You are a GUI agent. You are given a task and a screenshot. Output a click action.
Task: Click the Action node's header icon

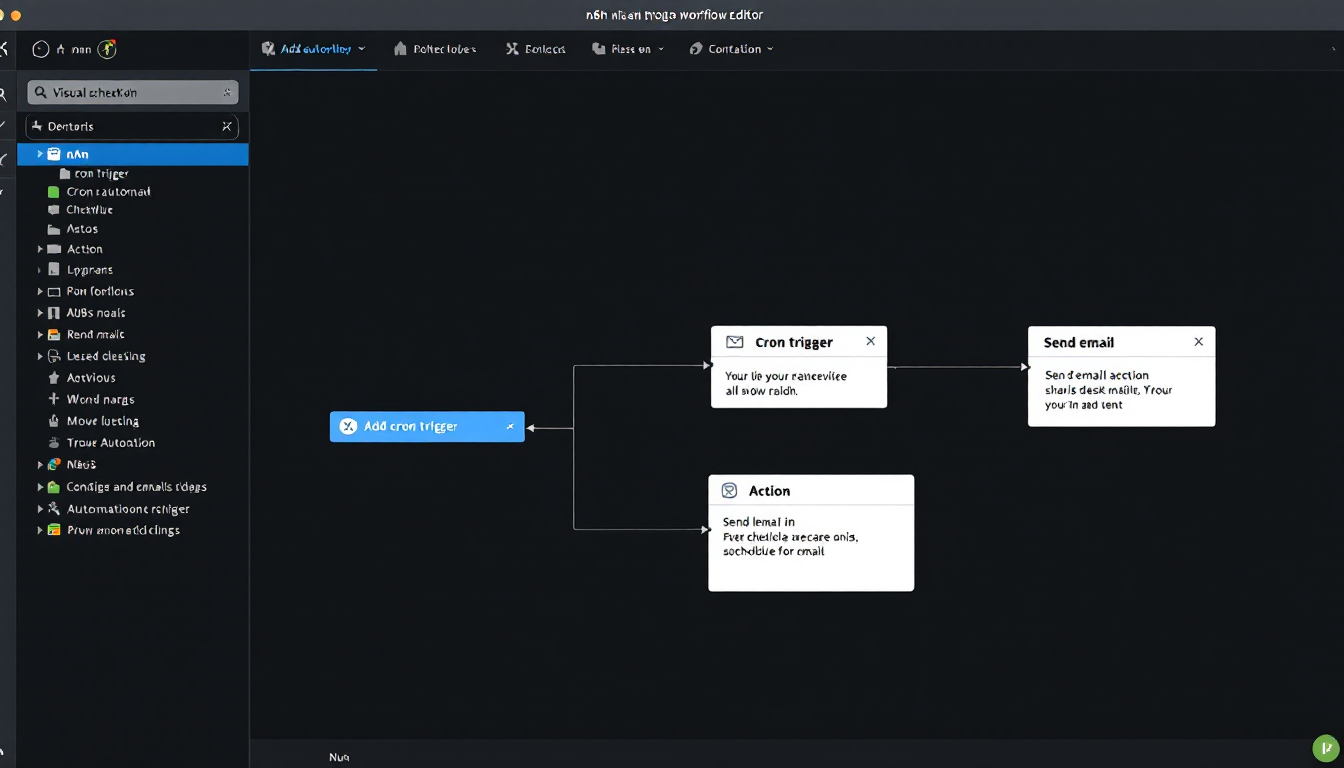coord(729,491)
